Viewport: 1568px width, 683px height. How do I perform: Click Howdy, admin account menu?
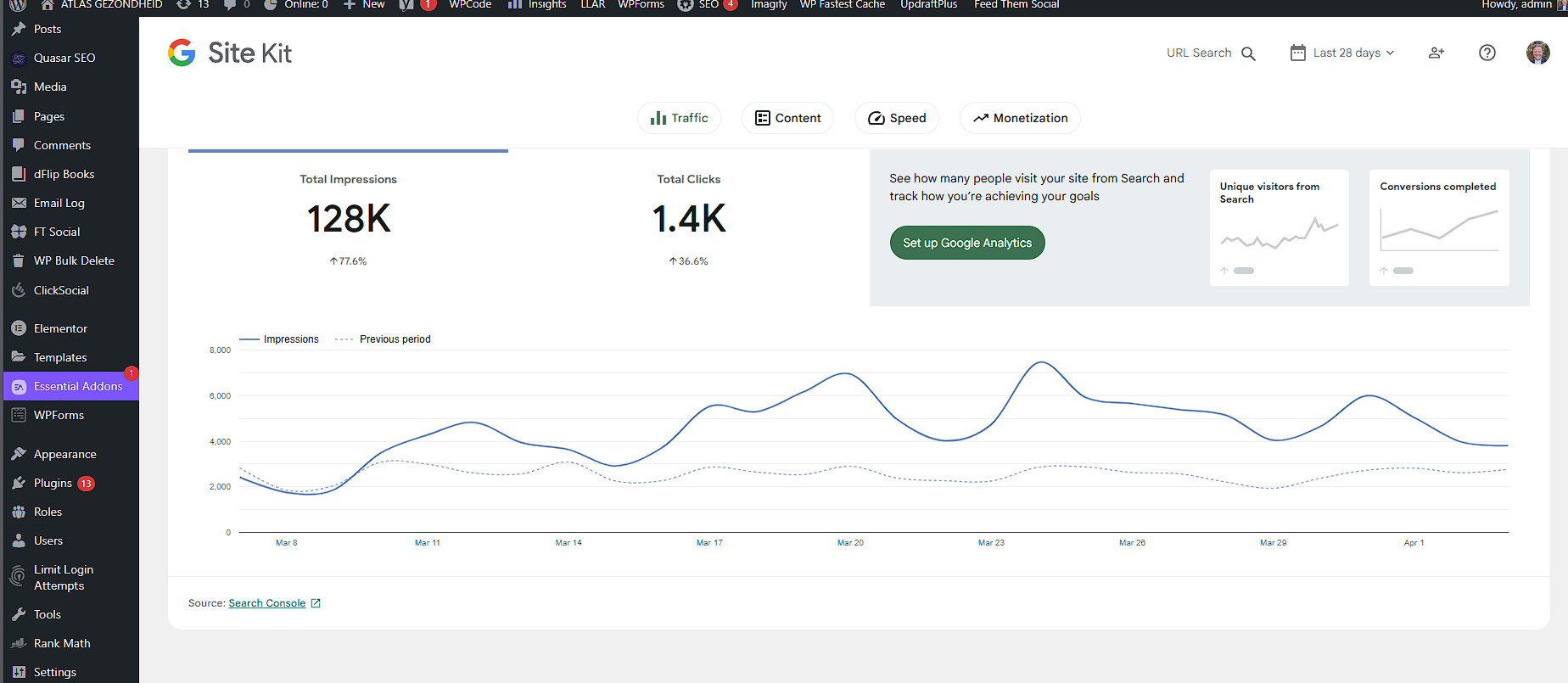tap(1522, 4)
